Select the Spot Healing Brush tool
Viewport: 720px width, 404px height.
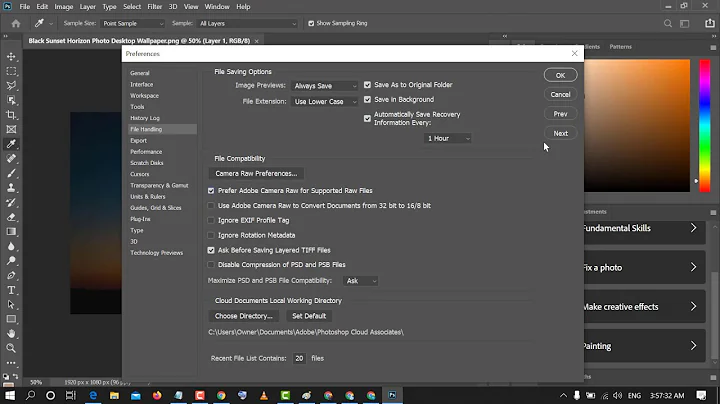point(11,159)
